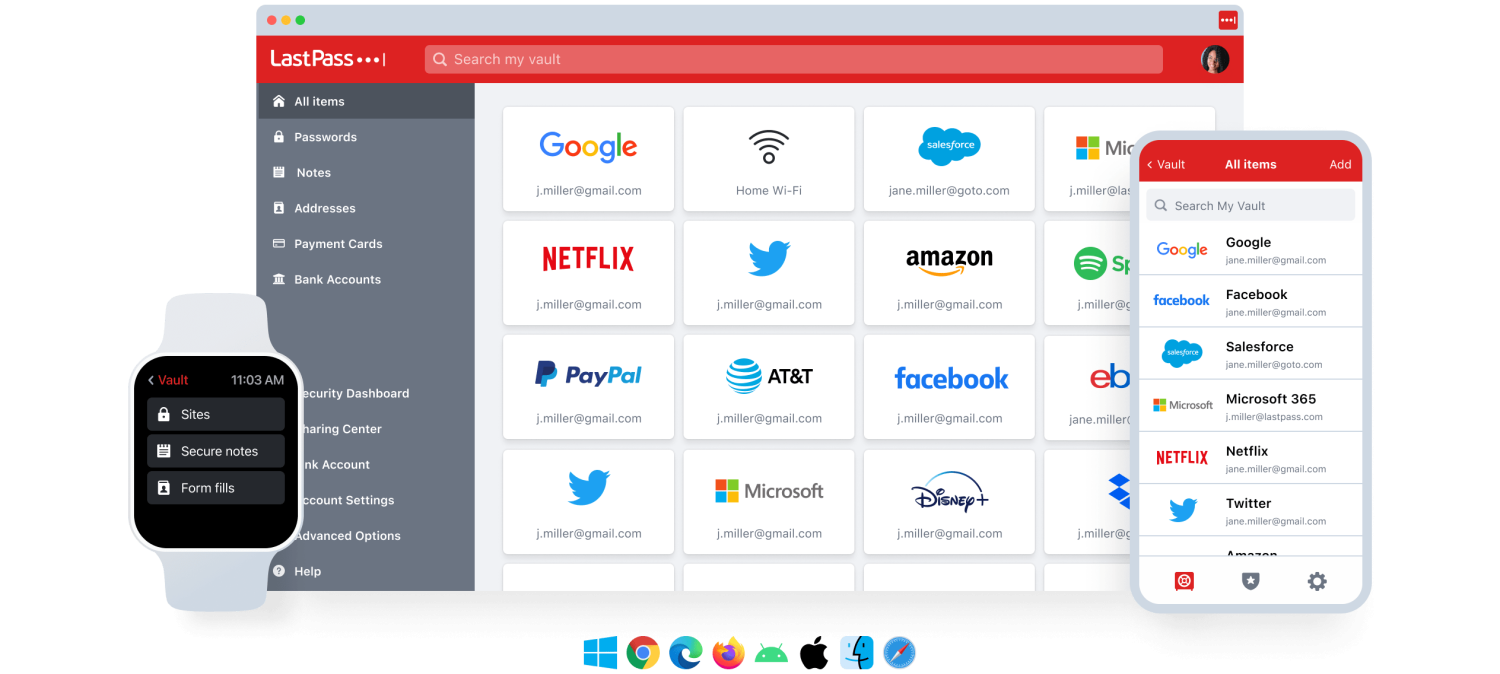Click the card icon beside Payment Cards
This screenshot has height=674, width=1500.
click(x=279, y=244)
